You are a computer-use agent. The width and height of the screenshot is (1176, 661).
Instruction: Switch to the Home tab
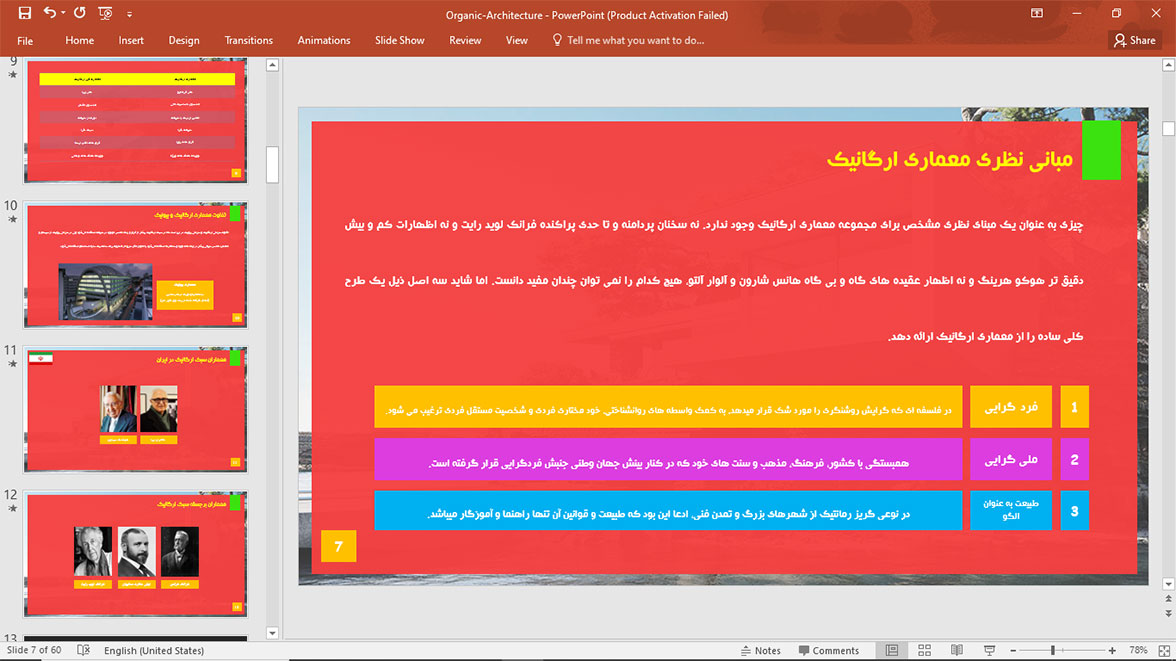(80, 41)
